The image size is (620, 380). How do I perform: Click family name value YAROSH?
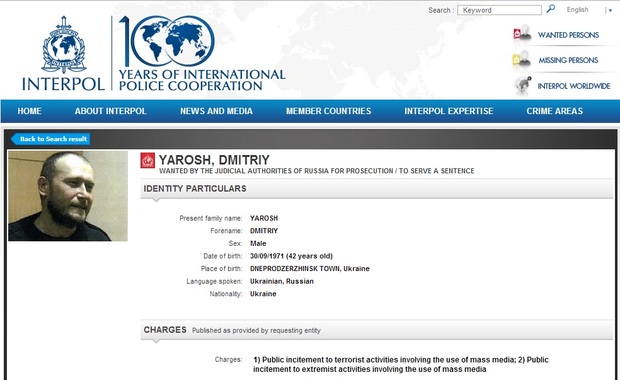[x=264, y=218]
